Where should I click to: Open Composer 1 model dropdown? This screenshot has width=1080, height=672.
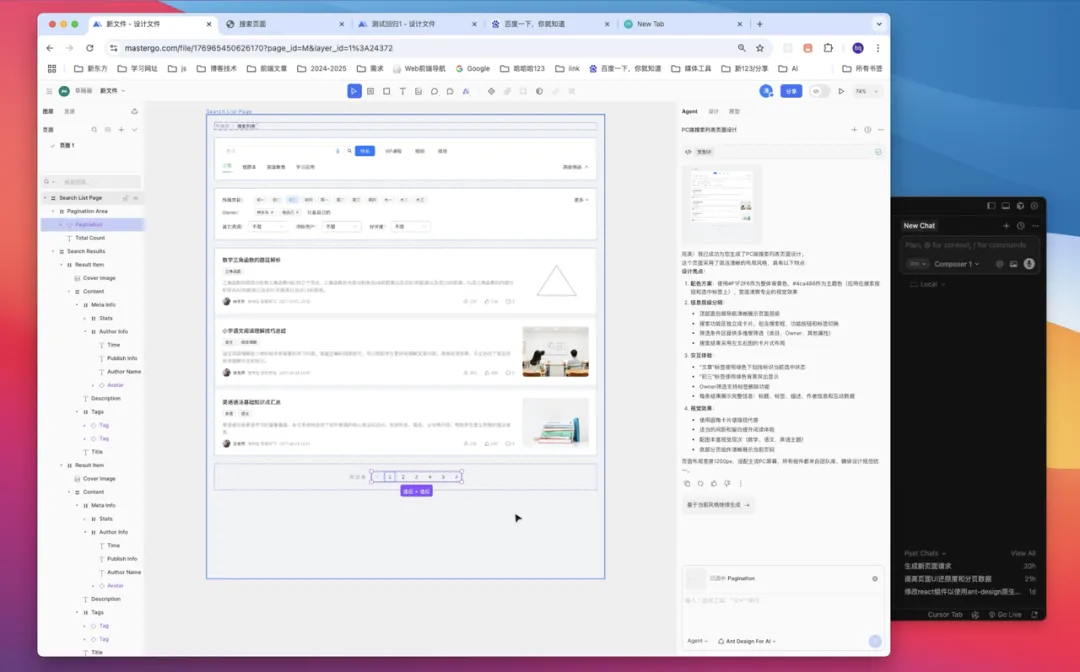coord(957,264)
